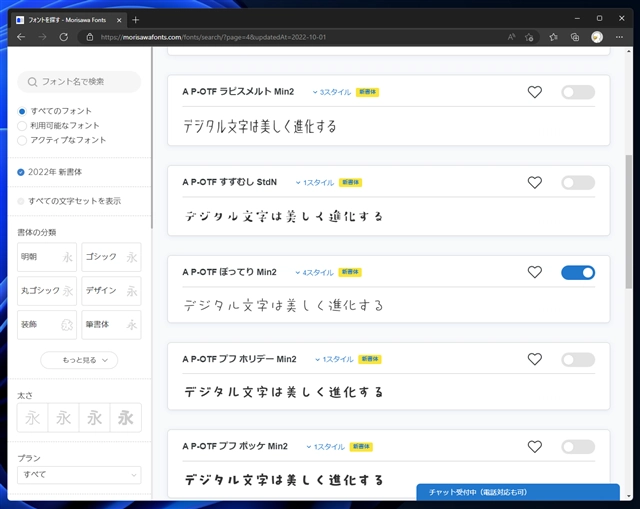The width and height of the screenshot is (640, 509).
Task: Expand 1スタイル for すずむし StdN
Action: tap(315, 182)
